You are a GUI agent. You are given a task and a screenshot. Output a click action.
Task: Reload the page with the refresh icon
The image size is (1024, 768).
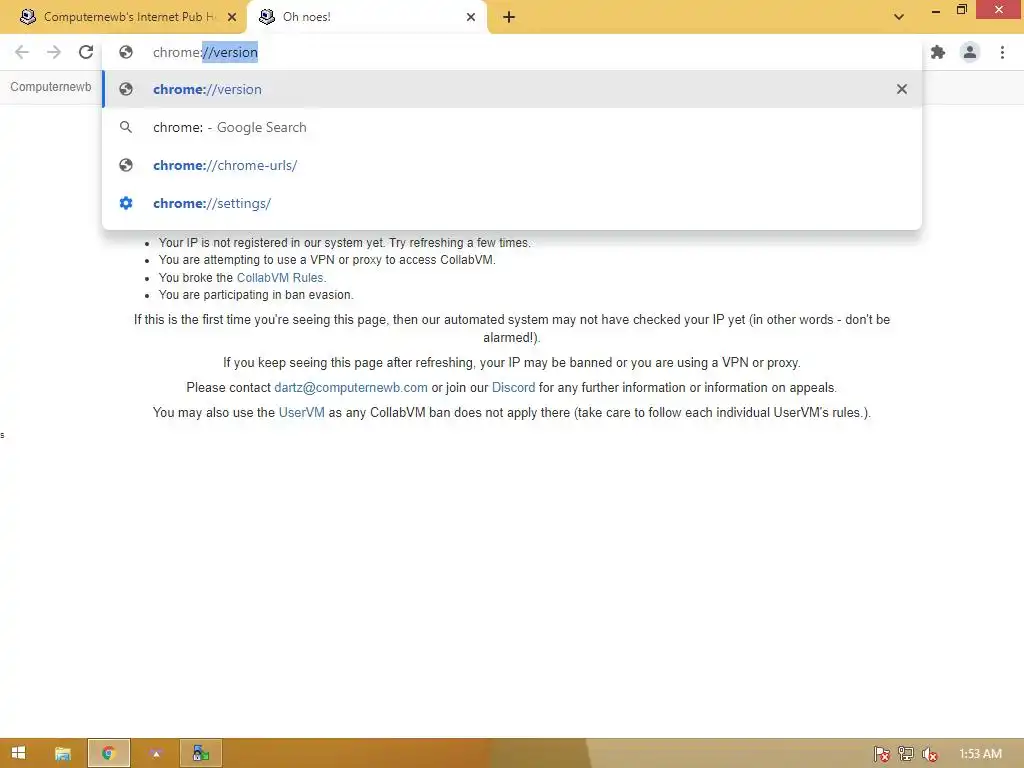[x=86, y=52]
